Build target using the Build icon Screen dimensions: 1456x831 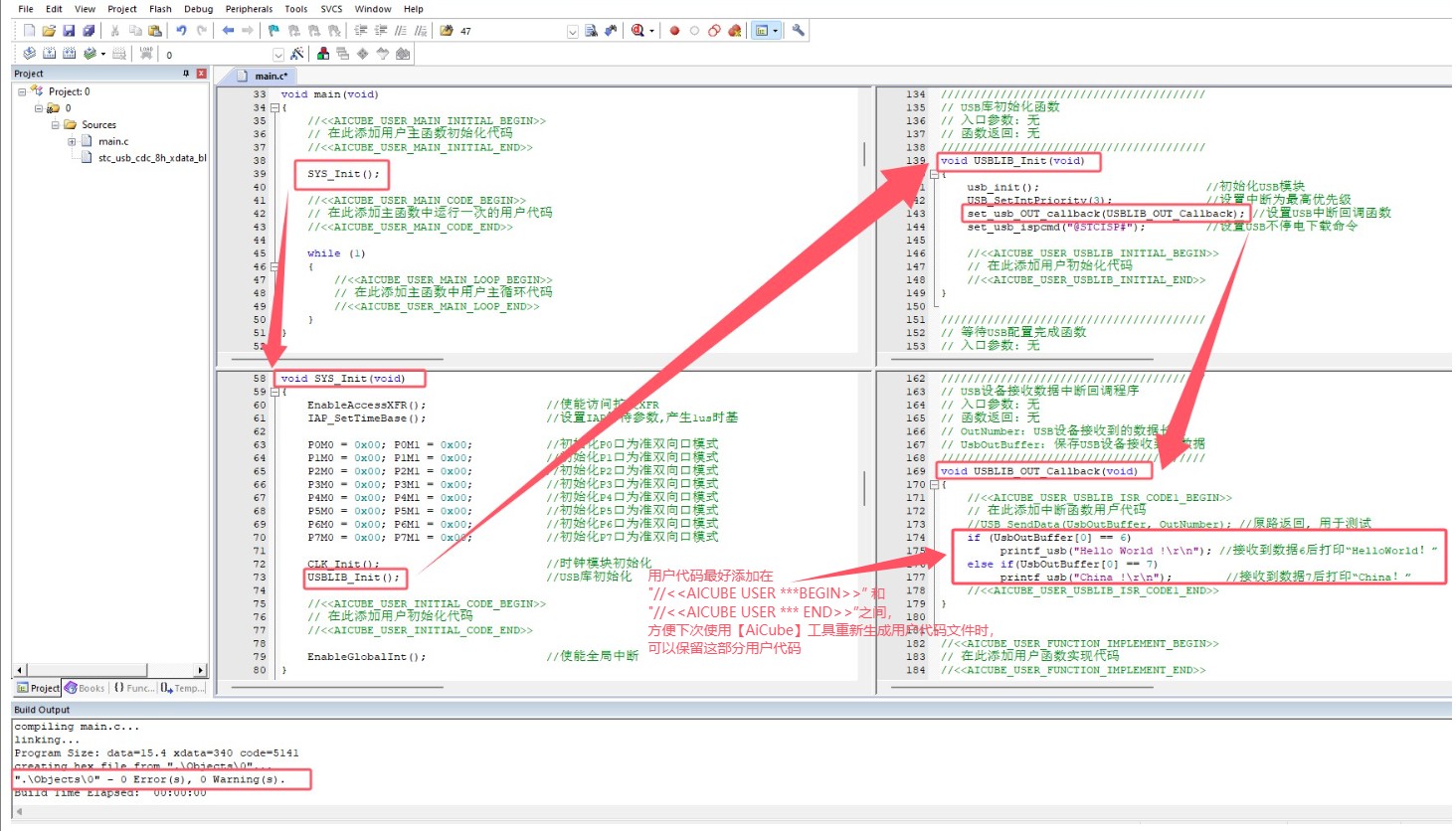point(49,54)
